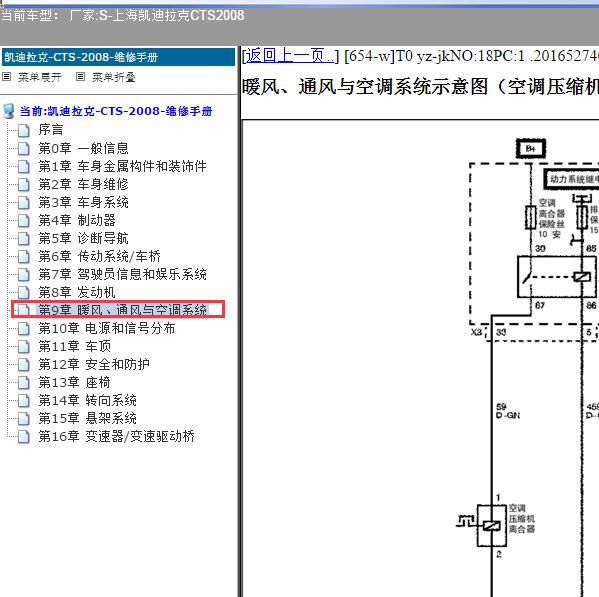
Task: Open 第1章 车身金属构件和装饰件
Action: click(122, 166)
